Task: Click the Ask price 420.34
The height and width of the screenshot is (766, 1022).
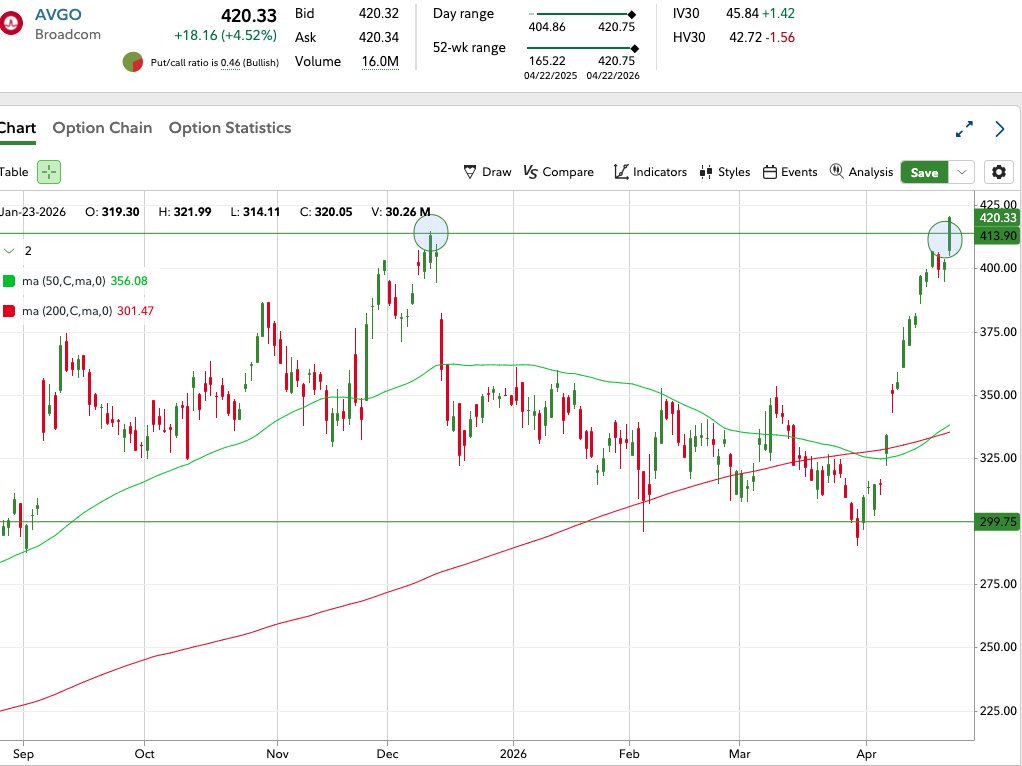Action: pos(379,37)
